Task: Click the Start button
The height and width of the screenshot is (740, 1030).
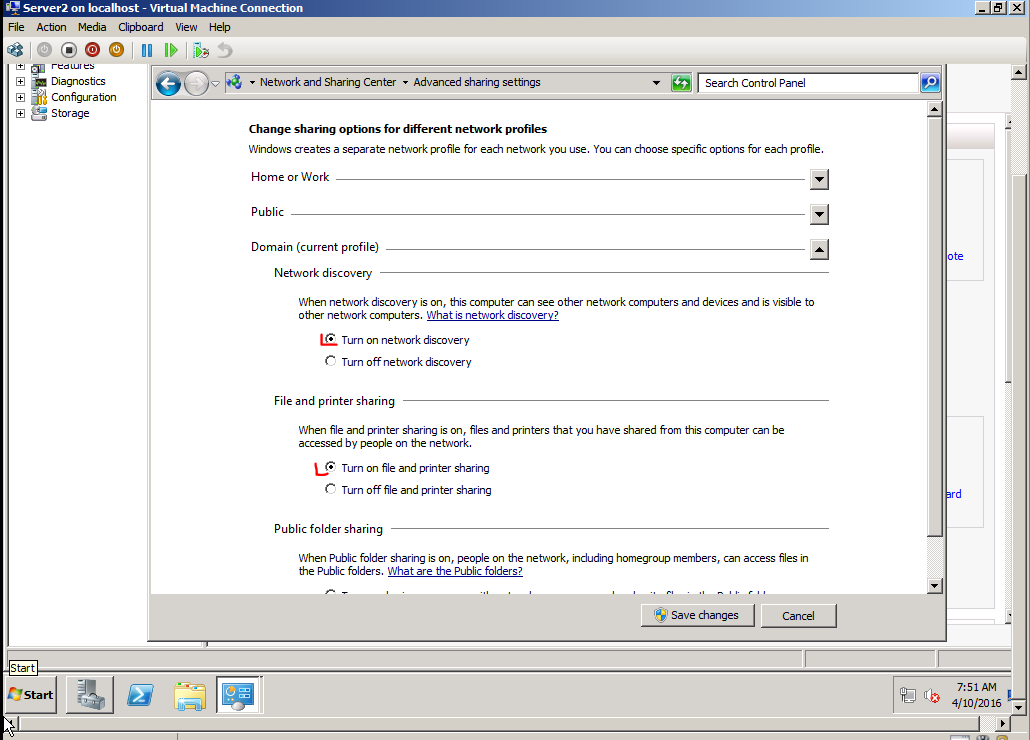Action: coord(32,695)
